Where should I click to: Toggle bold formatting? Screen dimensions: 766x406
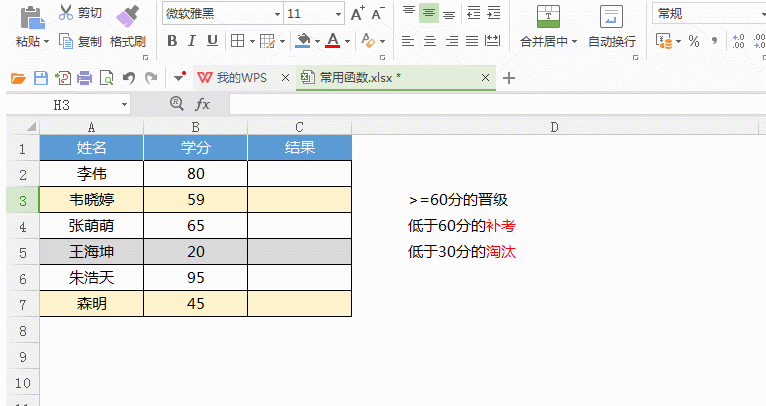coord(172,41)
